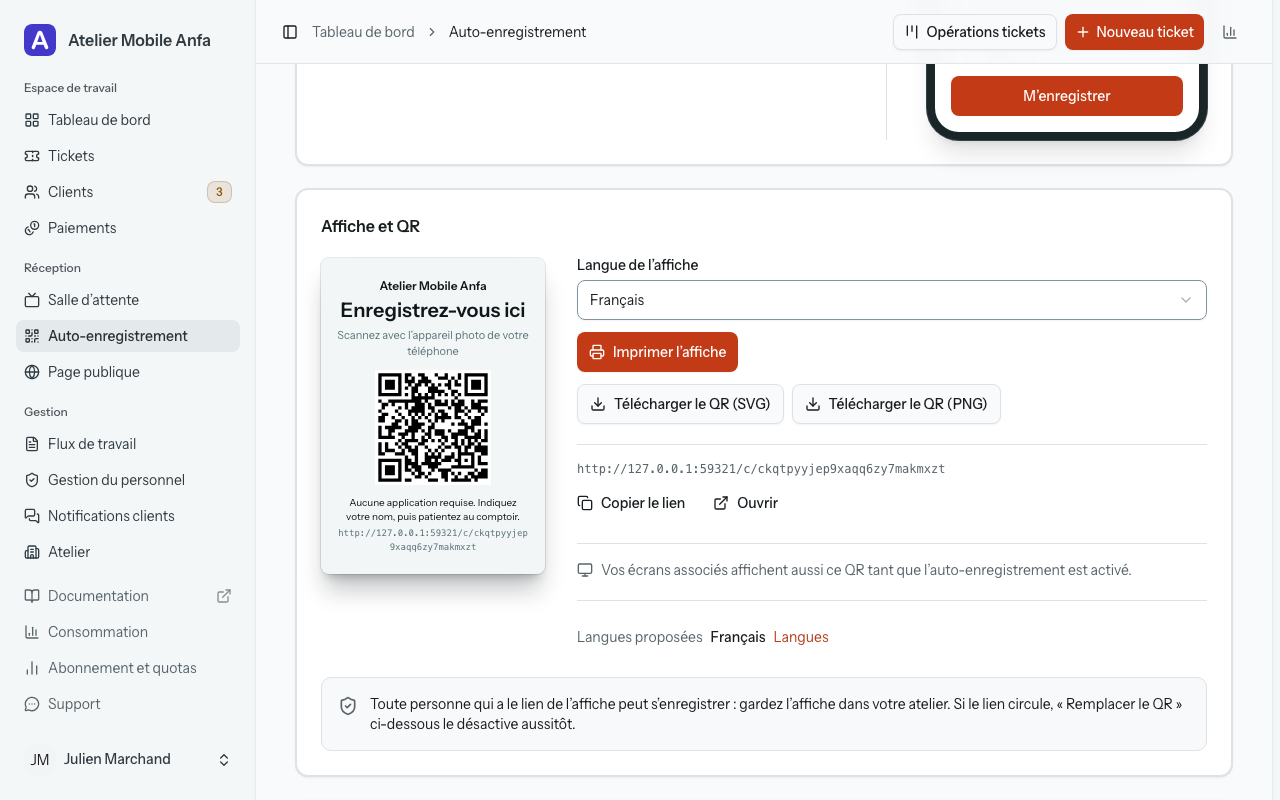Click the Atelier Mobile Anfa logo
This screenshot has width=1280, height=800.
click(40, 40)
